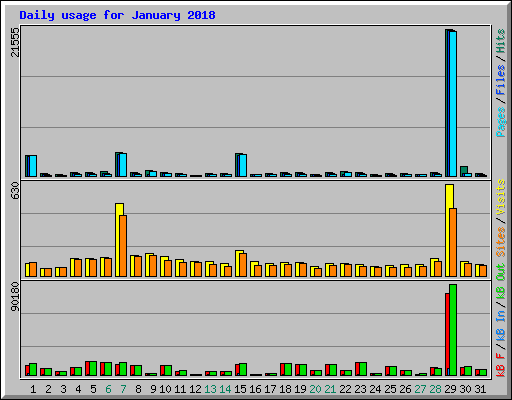Image resolution: width=512 pixels, height=400 pixels.
Task: Click the green kB Out bar for day 29
Action: point(453,330)
